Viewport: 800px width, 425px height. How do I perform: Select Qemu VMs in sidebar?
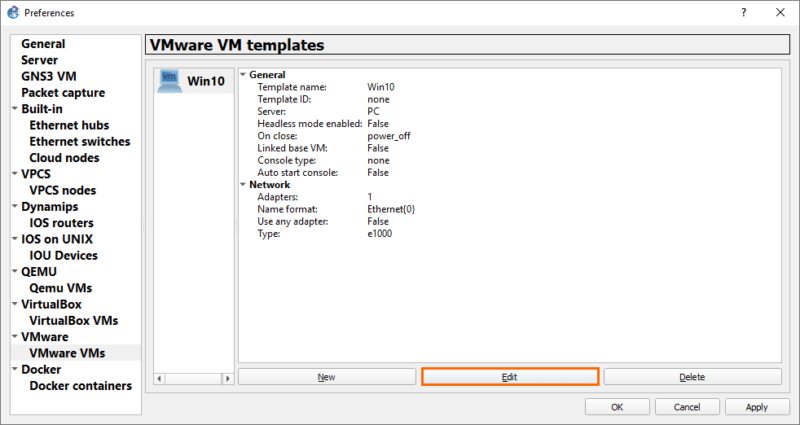[x=61, y=288]
